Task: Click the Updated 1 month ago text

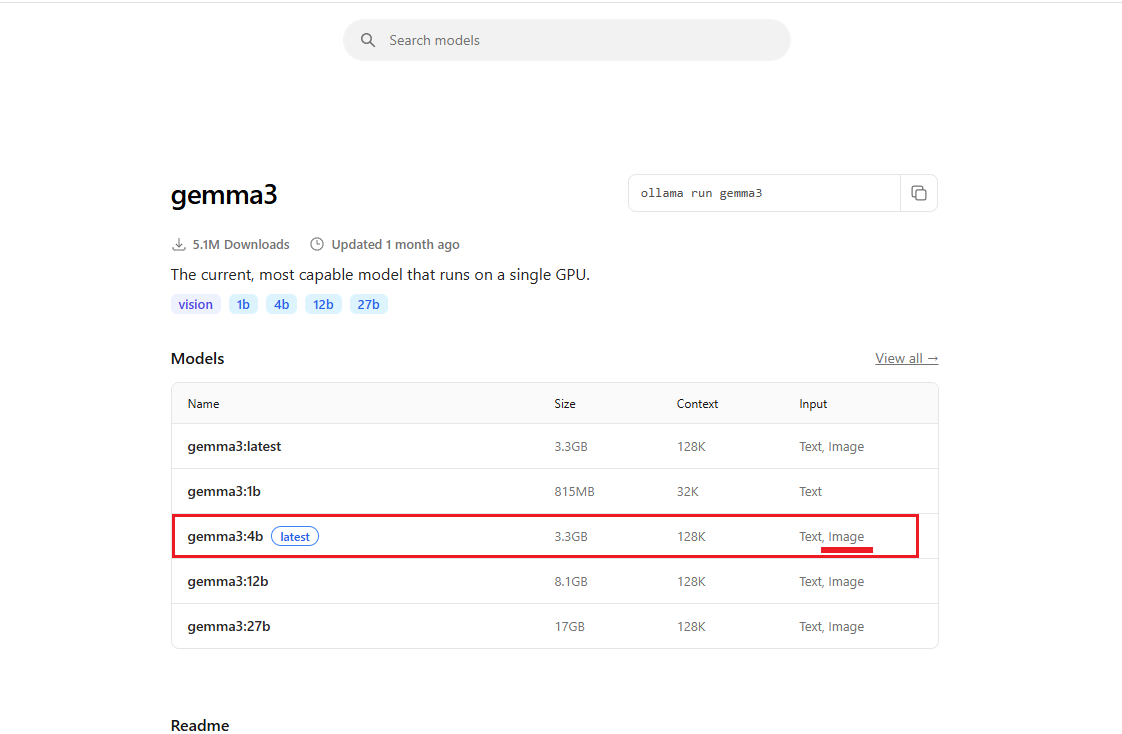Action: coord(395,245)
